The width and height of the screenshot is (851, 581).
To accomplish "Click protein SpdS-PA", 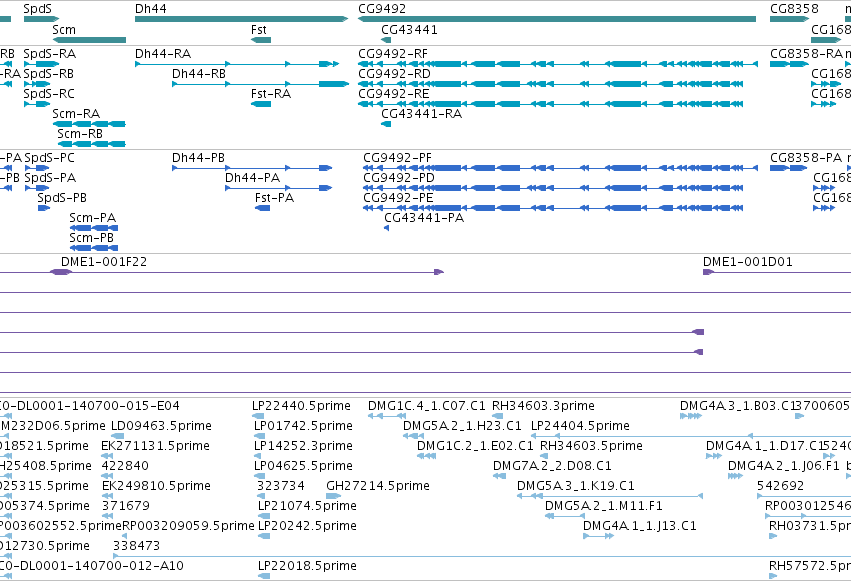I will tap(37, 188).
